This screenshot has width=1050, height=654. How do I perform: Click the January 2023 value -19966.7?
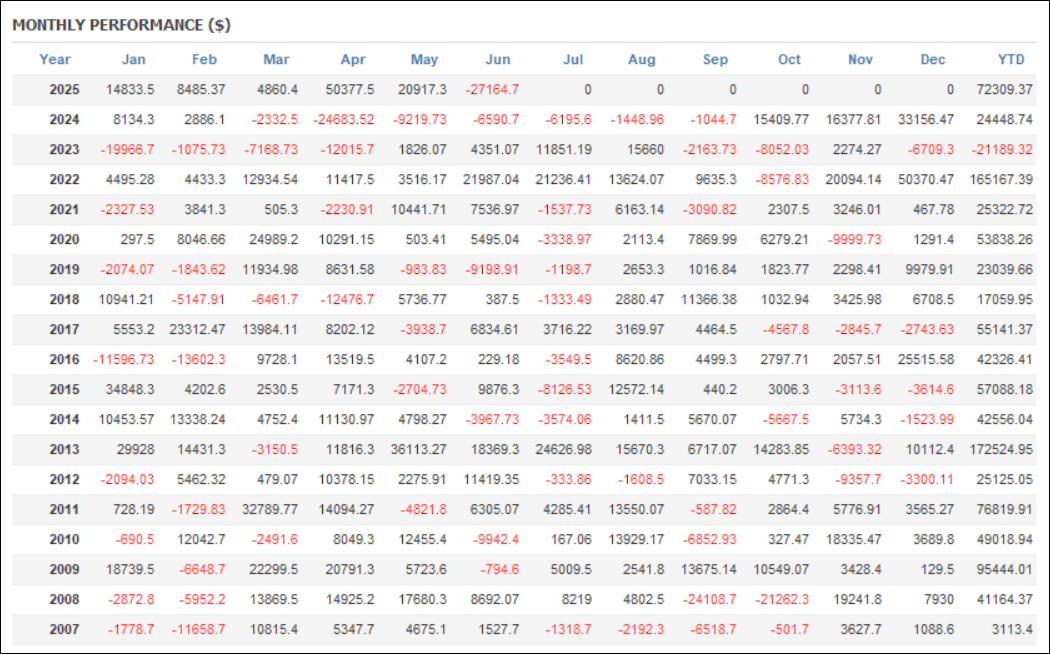click(127, 149)
